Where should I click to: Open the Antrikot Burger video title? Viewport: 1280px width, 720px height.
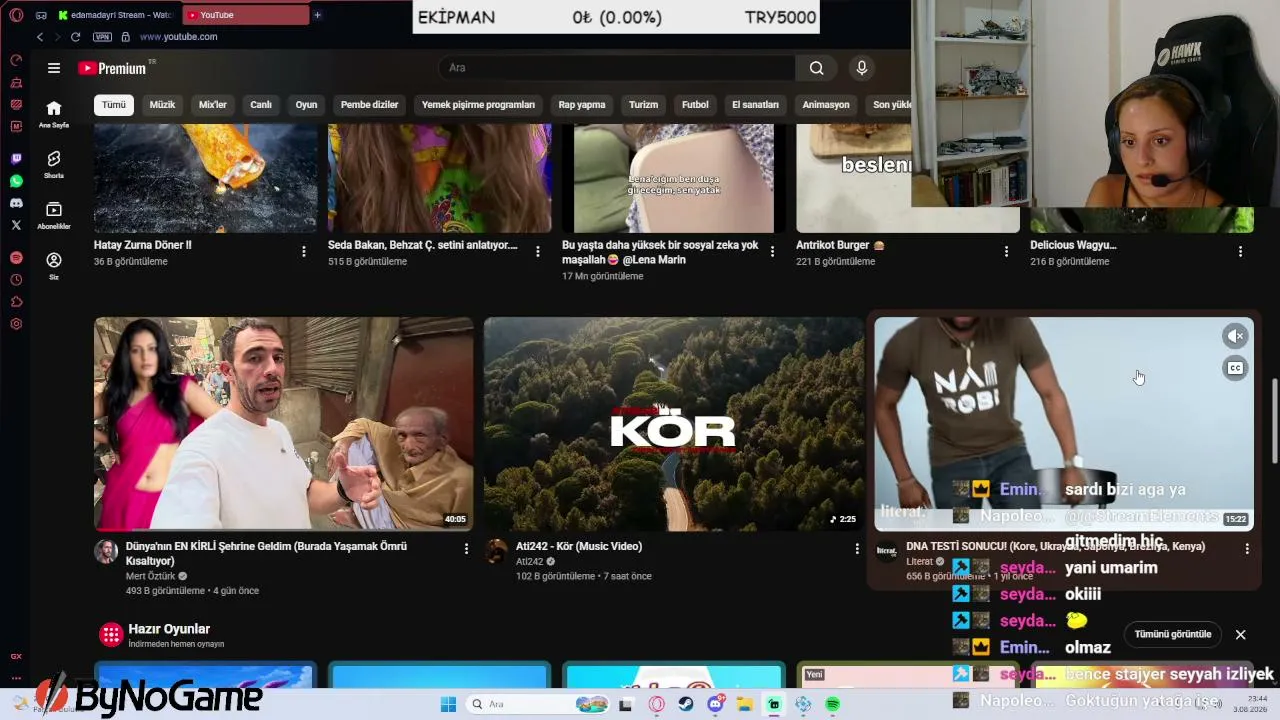click(x=840, y=245)
